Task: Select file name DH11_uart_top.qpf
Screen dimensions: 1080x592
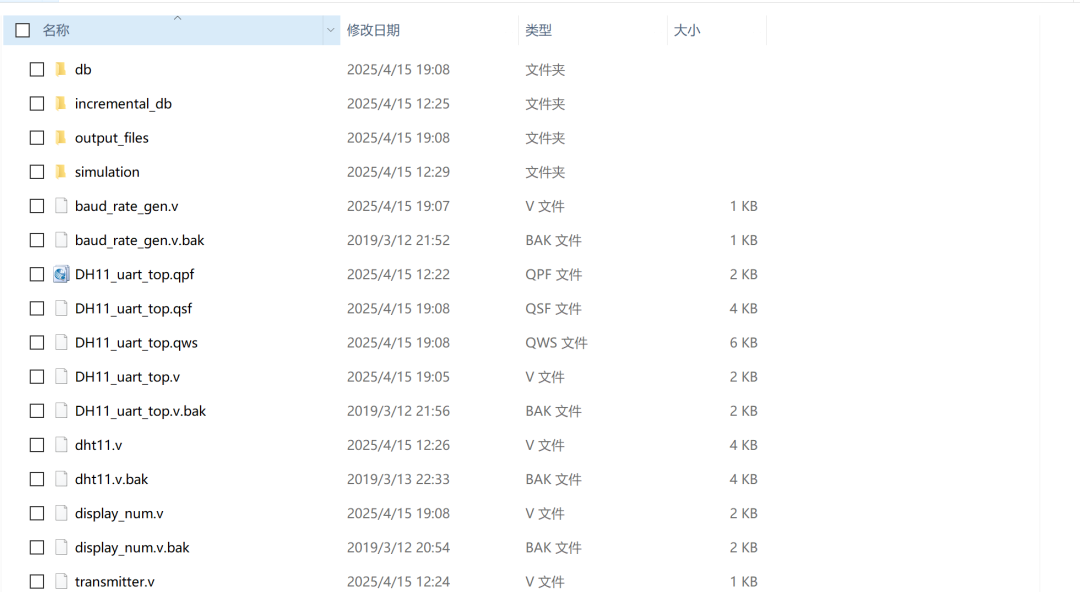Action: [134, 274]
